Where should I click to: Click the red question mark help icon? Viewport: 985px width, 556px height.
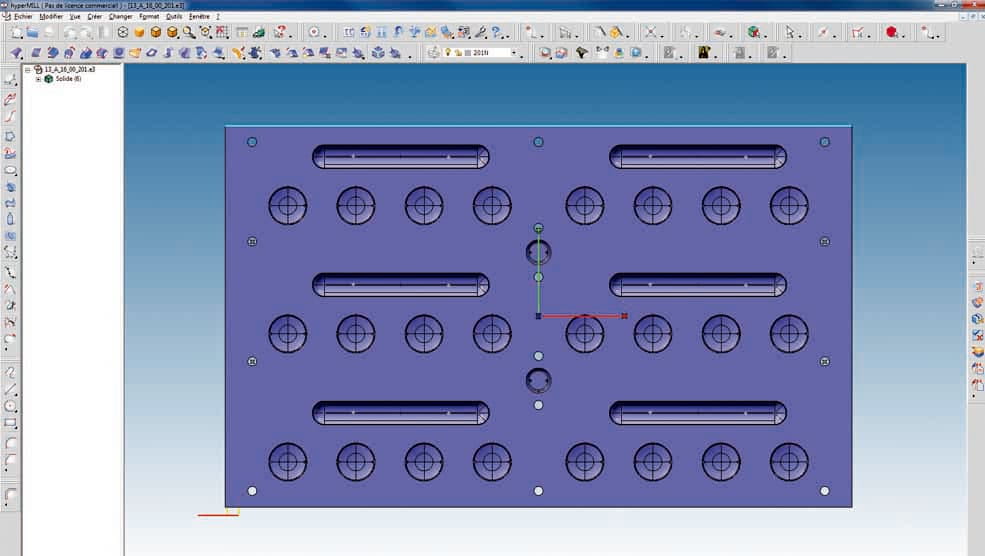point(280,31)
